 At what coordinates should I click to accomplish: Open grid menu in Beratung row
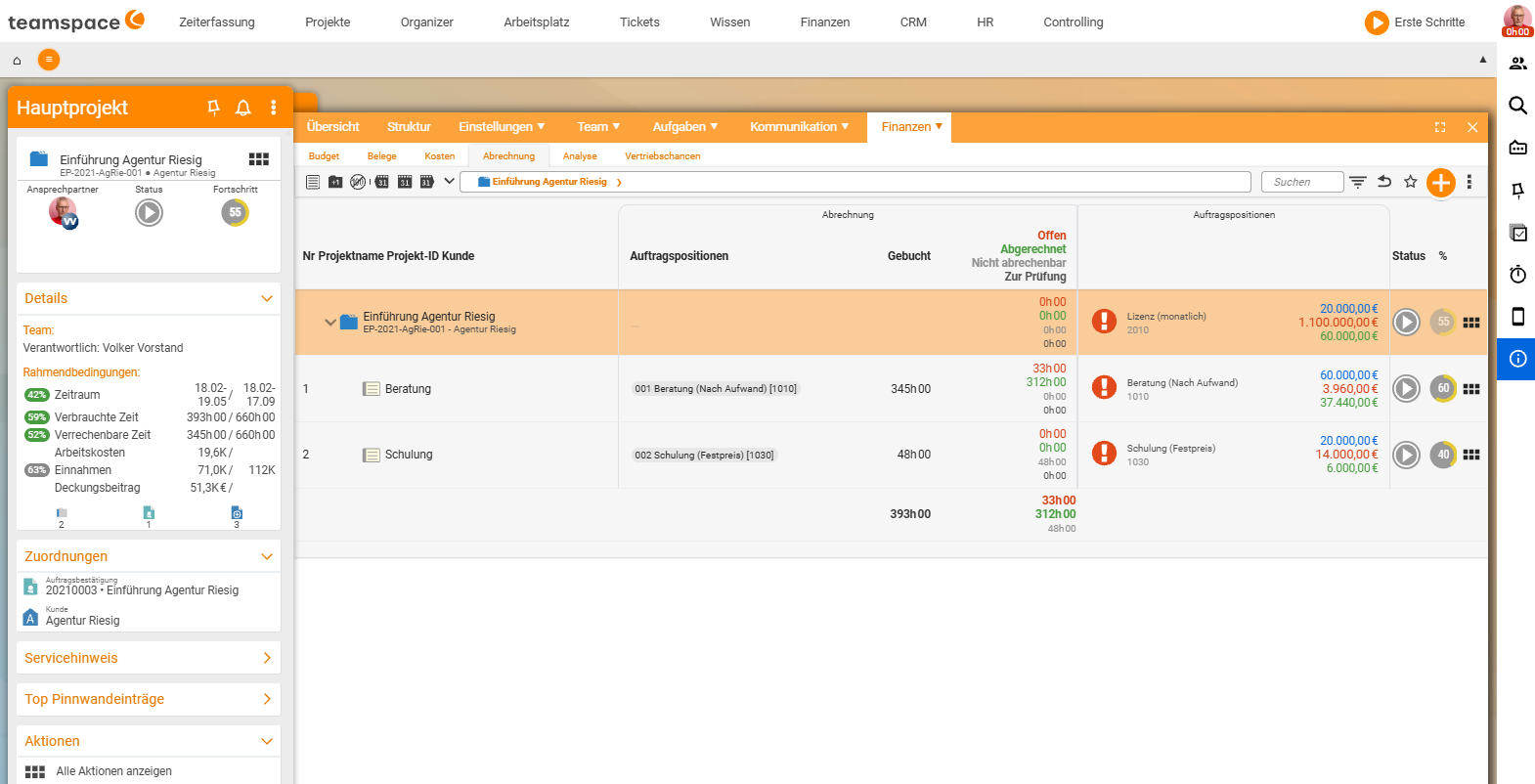[x=1471, y=389]
